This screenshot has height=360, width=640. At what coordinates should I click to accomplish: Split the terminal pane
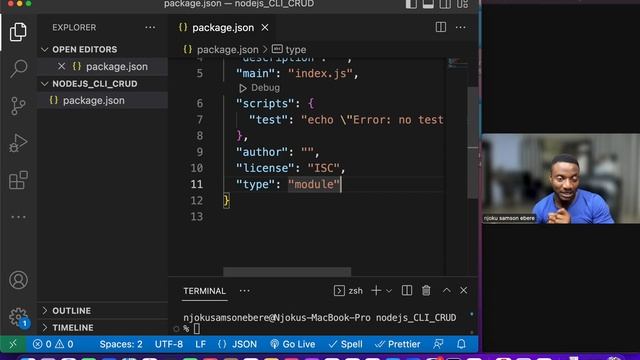pos(407,291)
